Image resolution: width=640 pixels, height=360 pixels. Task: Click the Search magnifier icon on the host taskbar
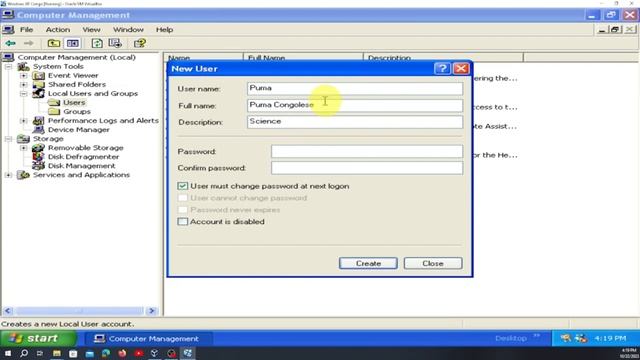(24, 353)
